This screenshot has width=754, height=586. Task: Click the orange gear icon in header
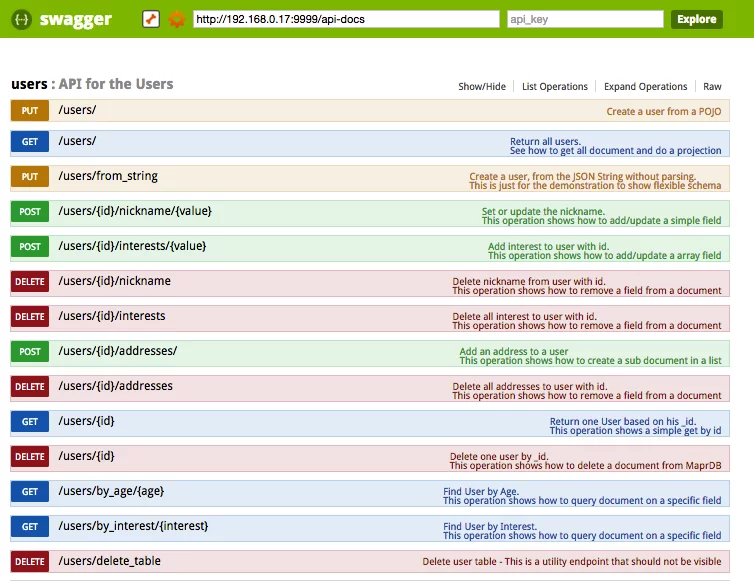tap(176, 19)
